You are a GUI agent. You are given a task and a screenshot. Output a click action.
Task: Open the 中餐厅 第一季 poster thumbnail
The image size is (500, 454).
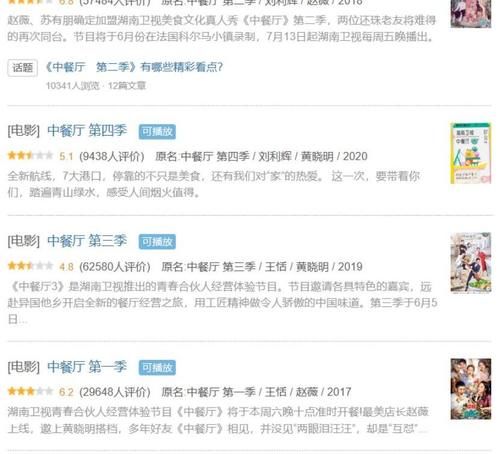pyautogui.click(x=471, y=389)
